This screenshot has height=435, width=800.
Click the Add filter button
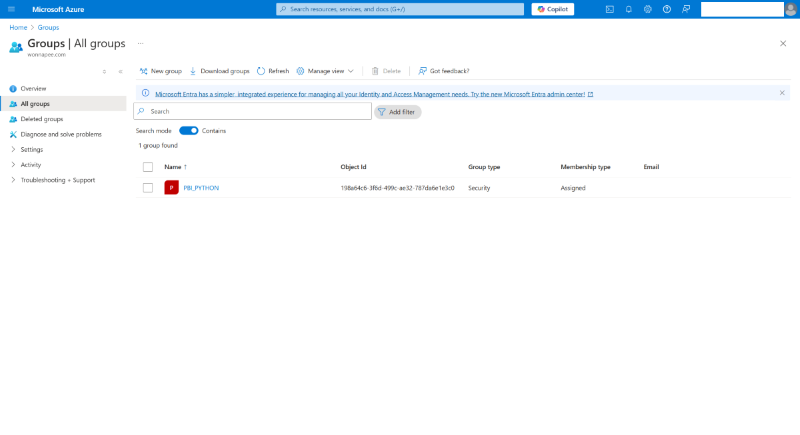click(x=398, y=112)
